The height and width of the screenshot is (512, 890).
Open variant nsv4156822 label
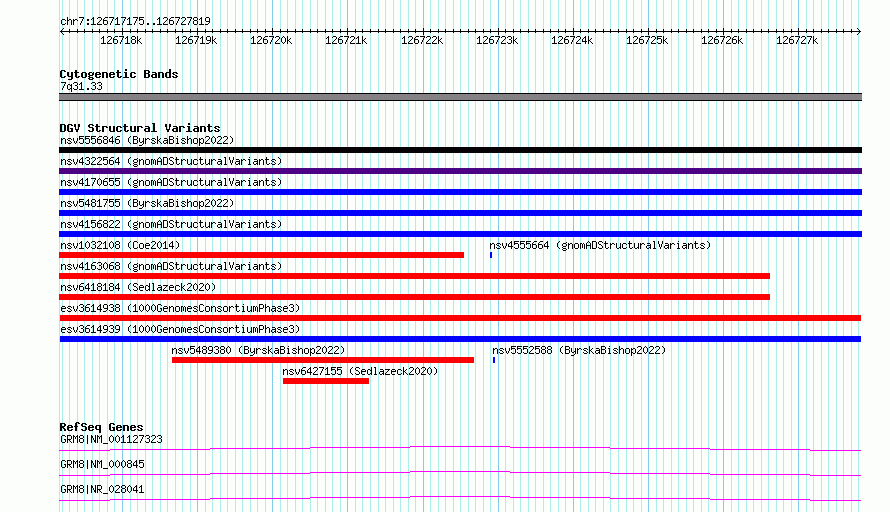pyautogui.click(x=171, y=224)
